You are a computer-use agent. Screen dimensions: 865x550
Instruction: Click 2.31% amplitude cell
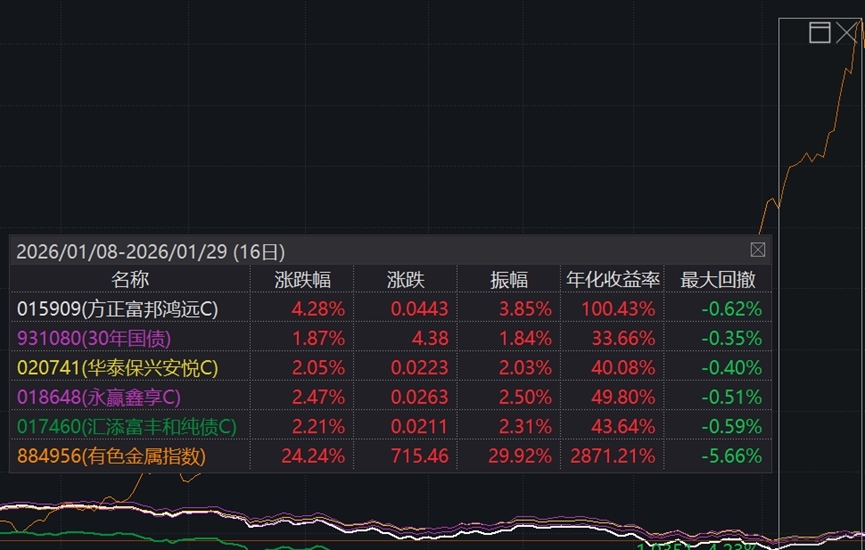tap(525, 426)
